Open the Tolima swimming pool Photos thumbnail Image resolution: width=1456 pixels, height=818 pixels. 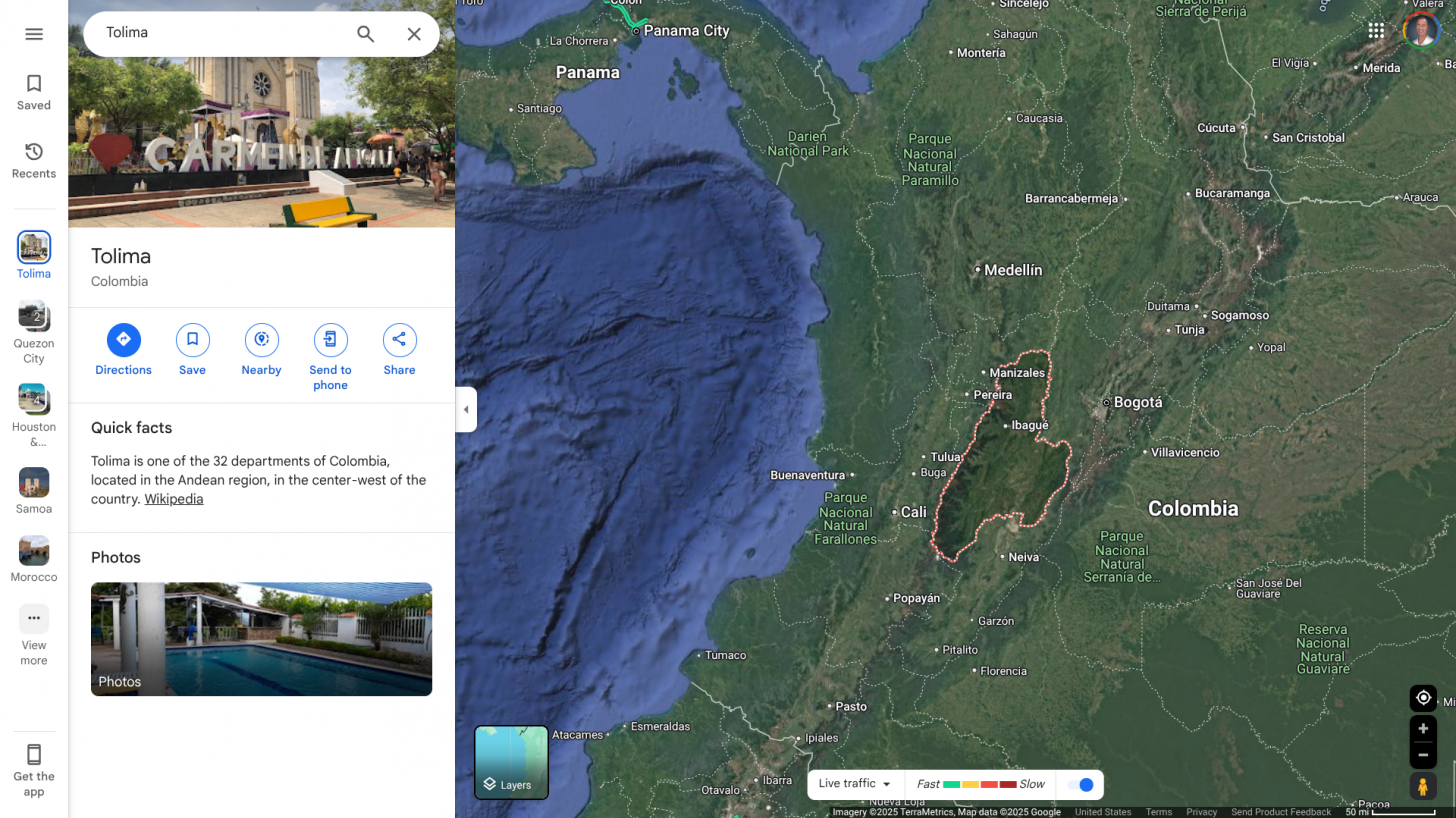click(261, 639)
